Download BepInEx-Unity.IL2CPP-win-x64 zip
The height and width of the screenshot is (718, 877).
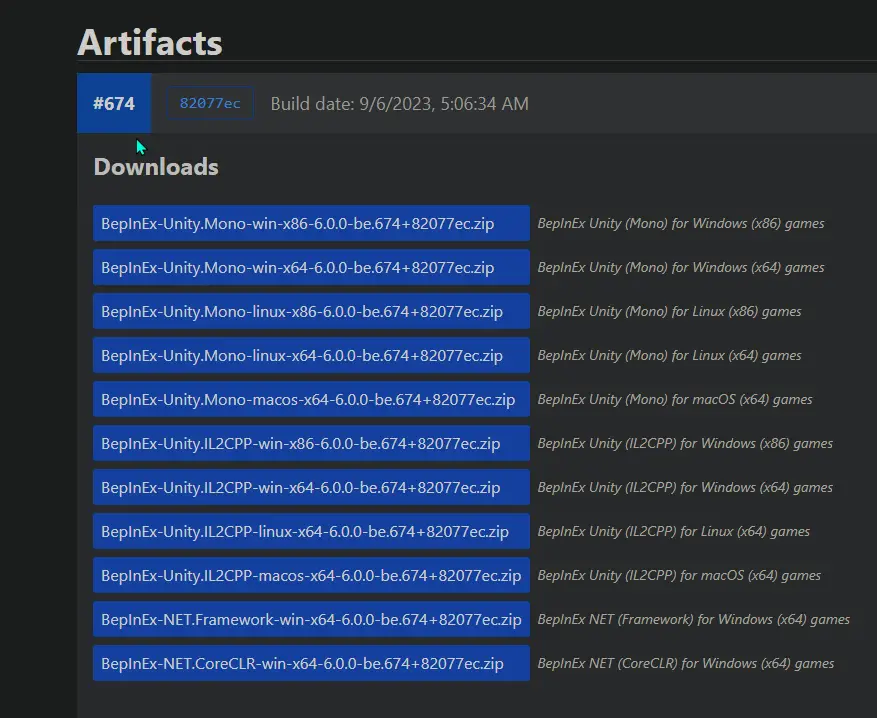(x=311, y=487)
